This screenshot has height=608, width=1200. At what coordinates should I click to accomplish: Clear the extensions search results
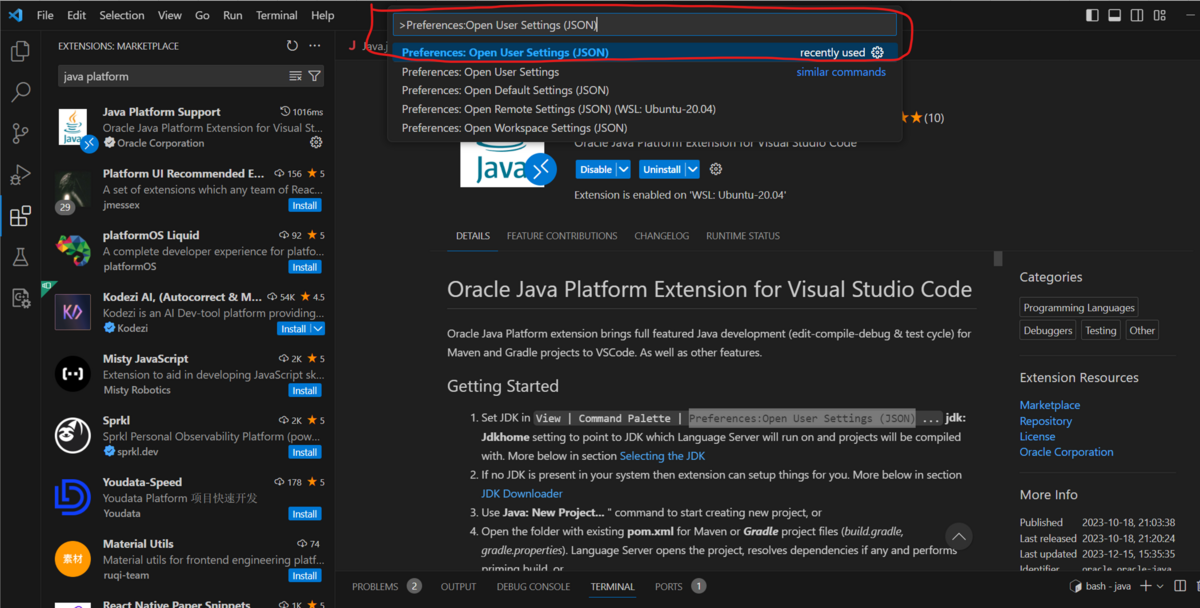pyautogui.click(x=295, y=76)
